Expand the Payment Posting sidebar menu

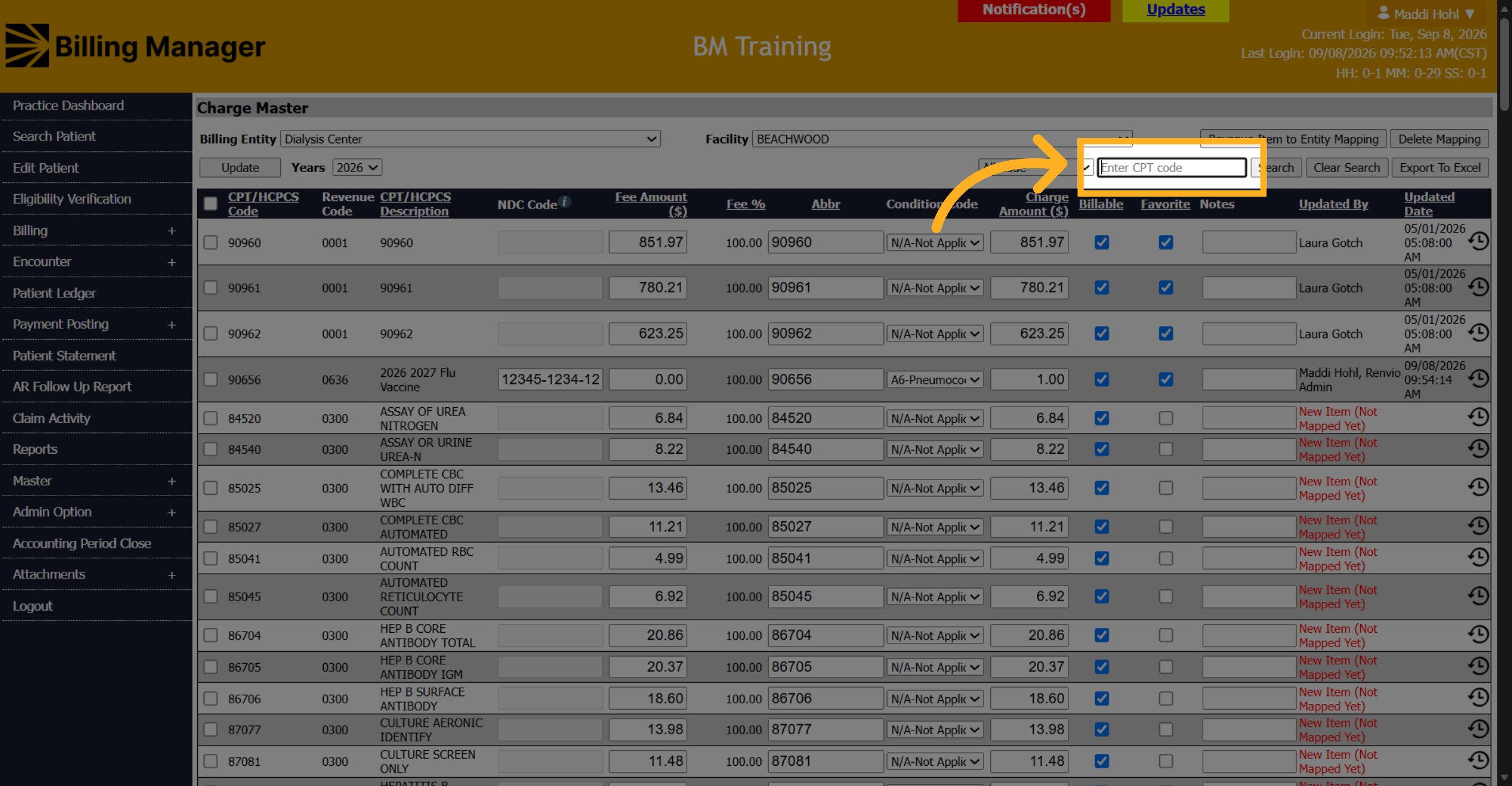tap(171, 325)
